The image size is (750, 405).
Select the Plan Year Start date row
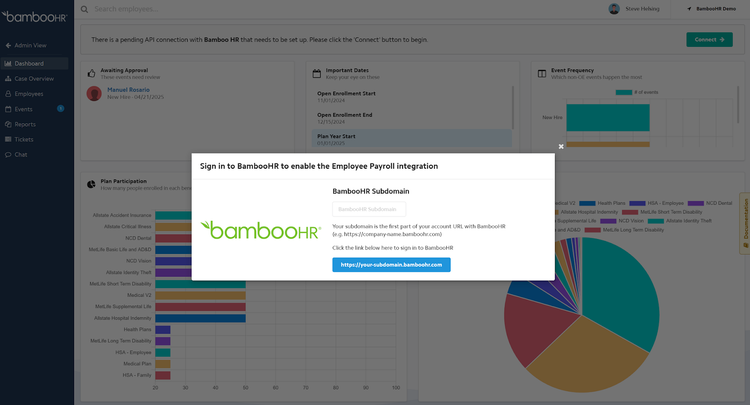[412, 139]
